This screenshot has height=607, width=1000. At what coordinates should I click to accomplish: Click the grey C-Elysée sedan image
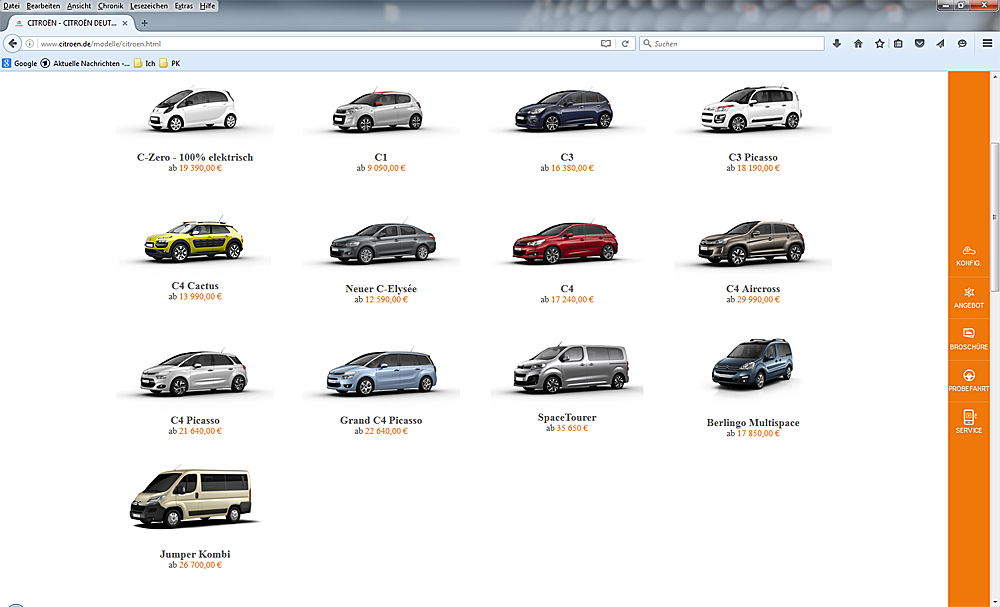pyautogui.click(x=382, y=243)
